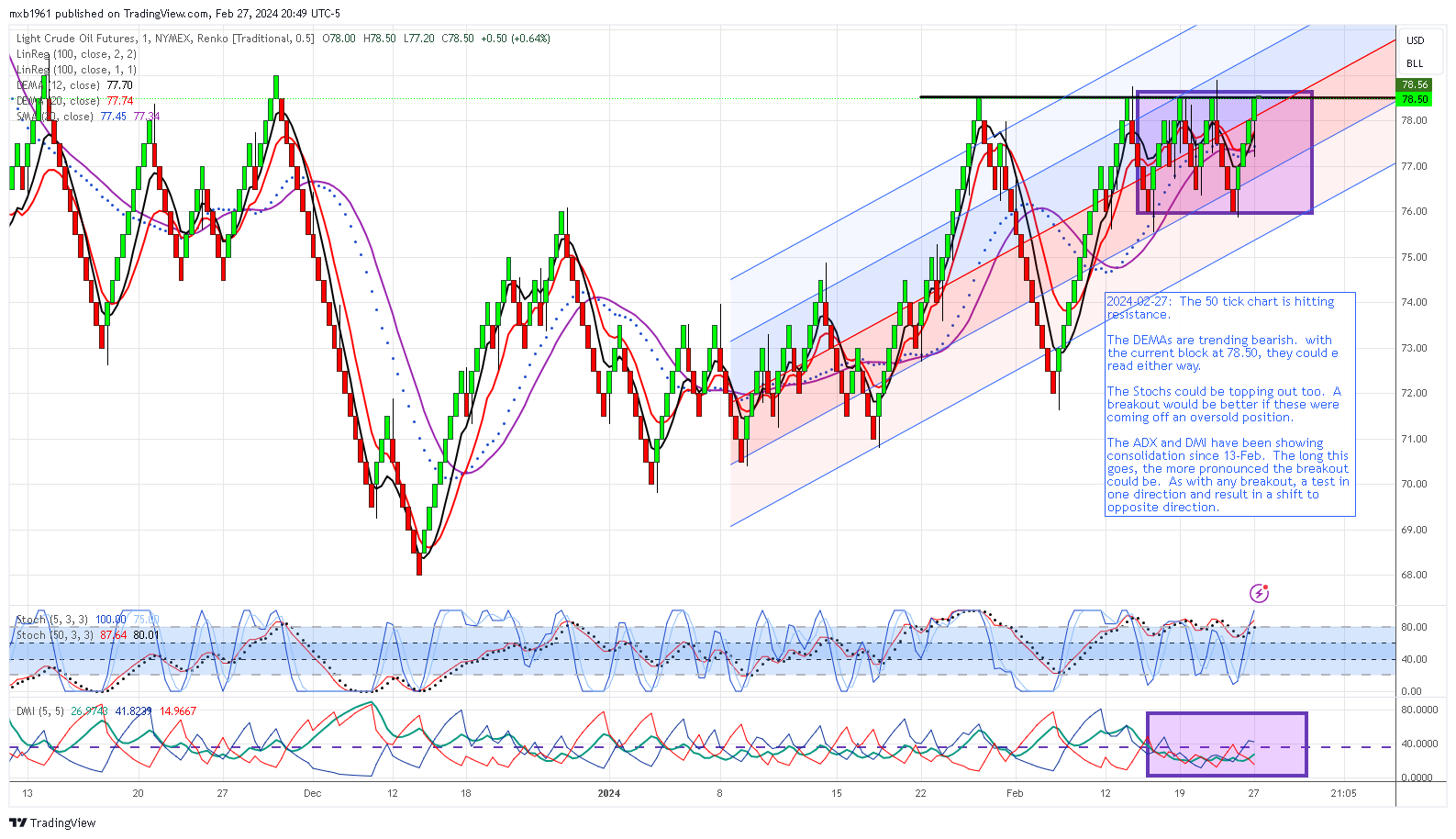Screen dimensions: 1456x839
Task: Select the purple rectangle drawing on the price chart
Action: click(1225, 152)
